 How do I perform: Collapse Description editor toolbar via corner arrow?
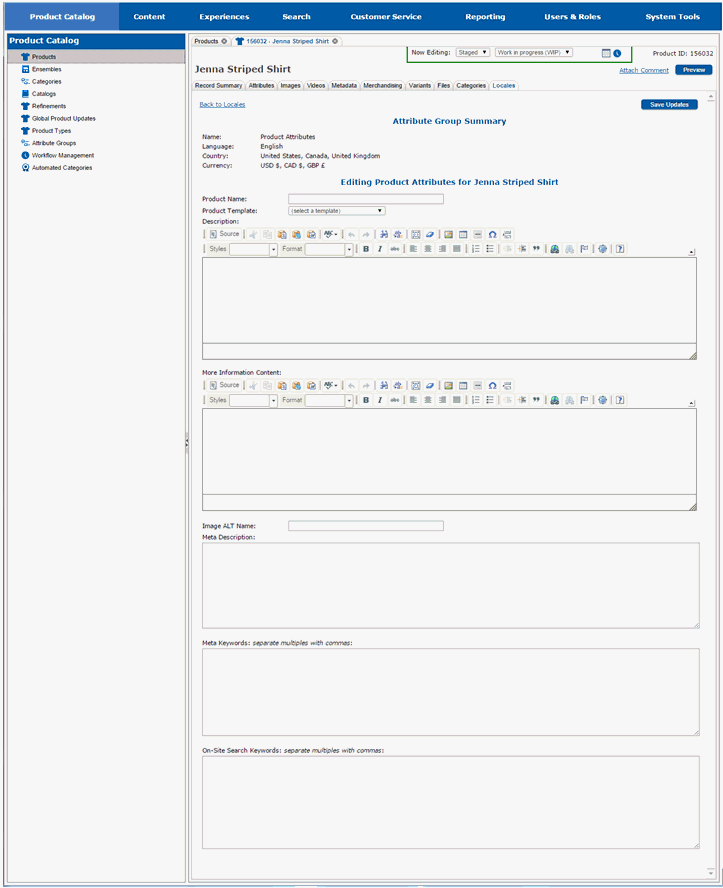(x=691, y=252)
